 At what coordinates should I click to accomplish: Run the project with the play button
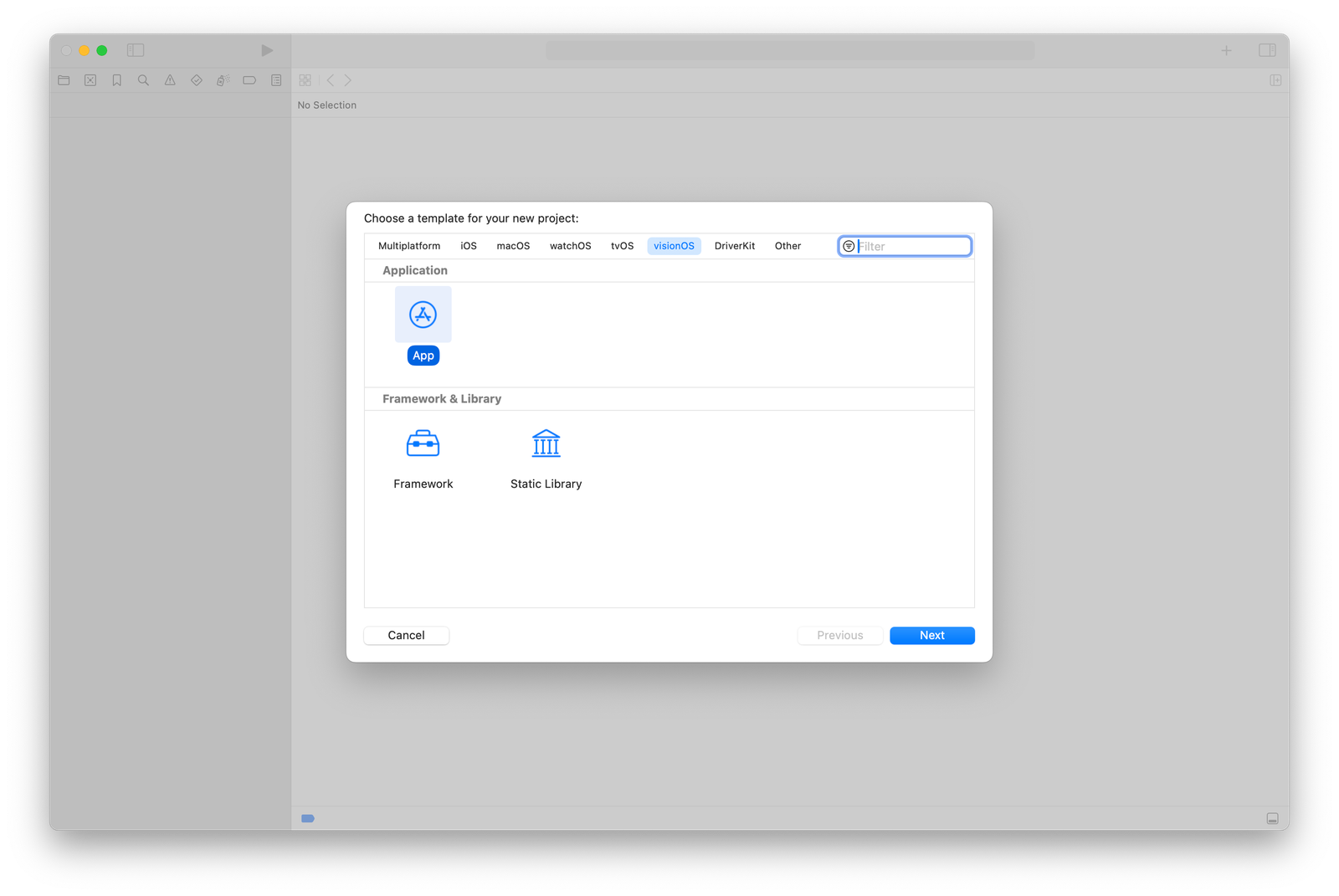click(267, 50)
